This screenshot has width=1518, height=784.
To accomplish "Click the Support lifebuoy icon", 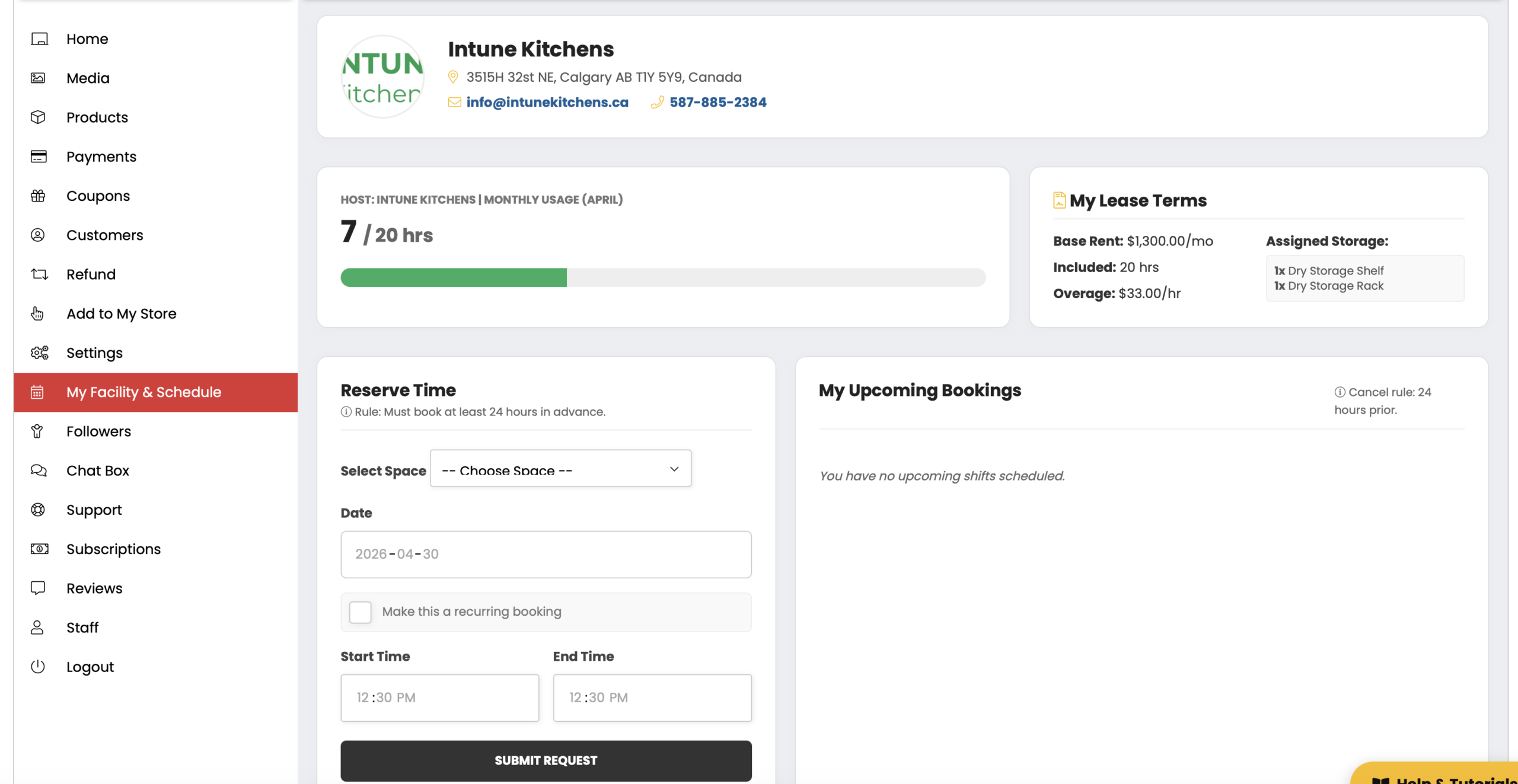I will [x=38, y=510].
